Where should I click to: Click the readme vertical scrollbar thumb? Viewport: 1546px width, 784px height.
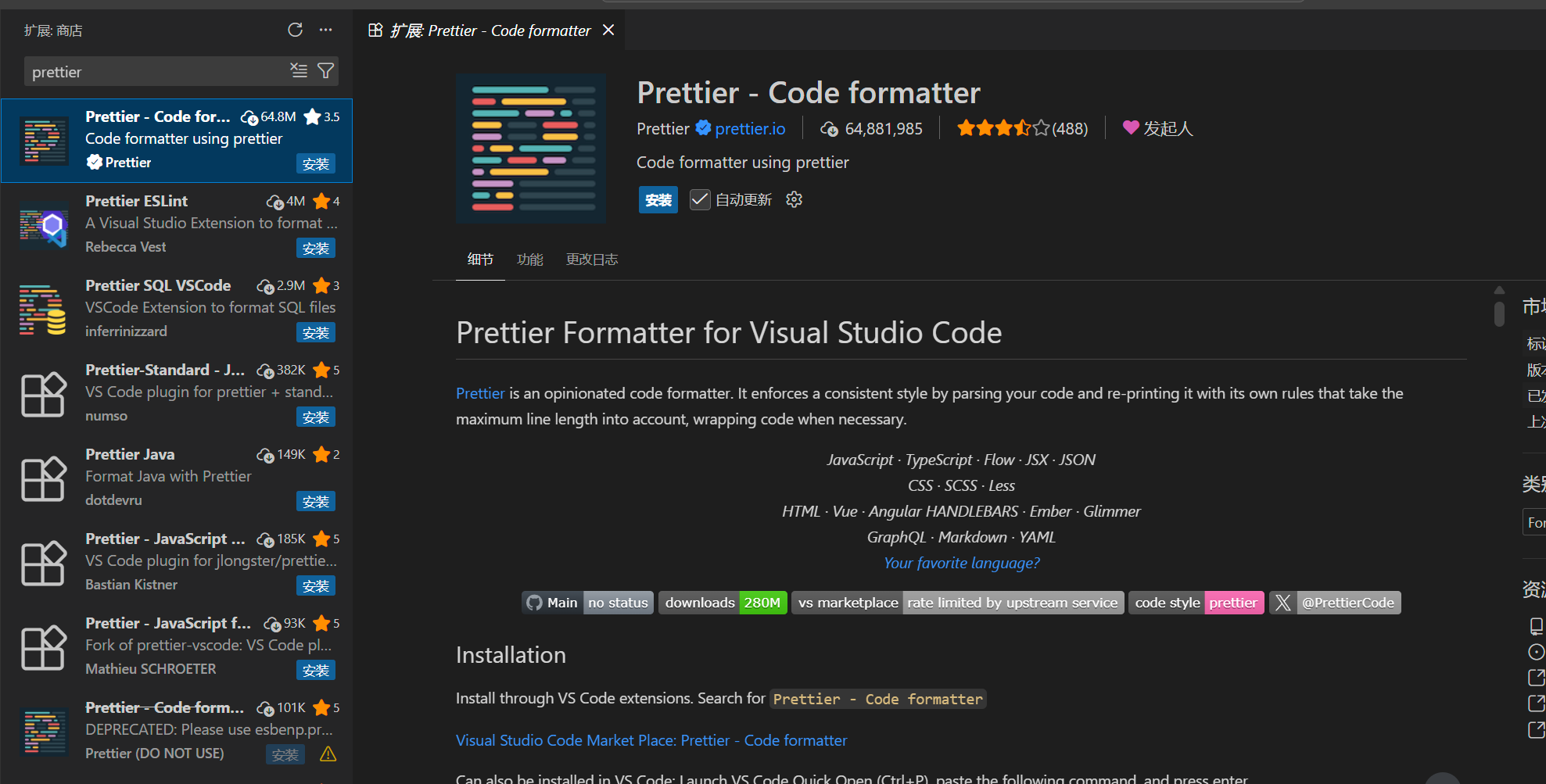pos(1499,313)
